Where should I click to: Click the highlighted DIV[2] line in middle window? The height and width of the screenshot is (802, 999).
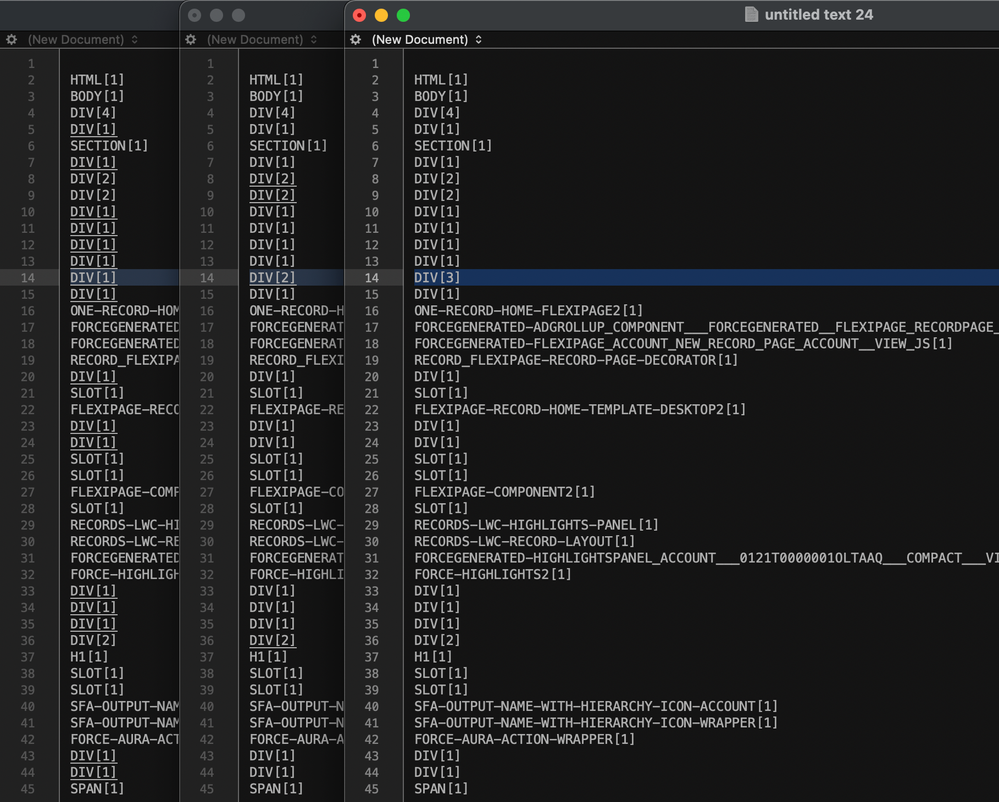[272, 278]
